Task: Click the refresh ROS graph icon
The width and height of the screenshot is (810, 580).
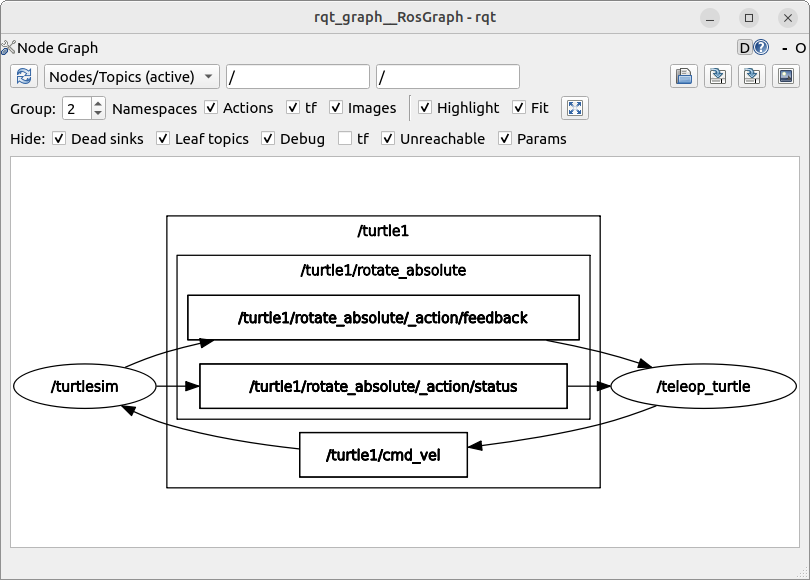Action: pyautogui.click(x=25, y=77)
